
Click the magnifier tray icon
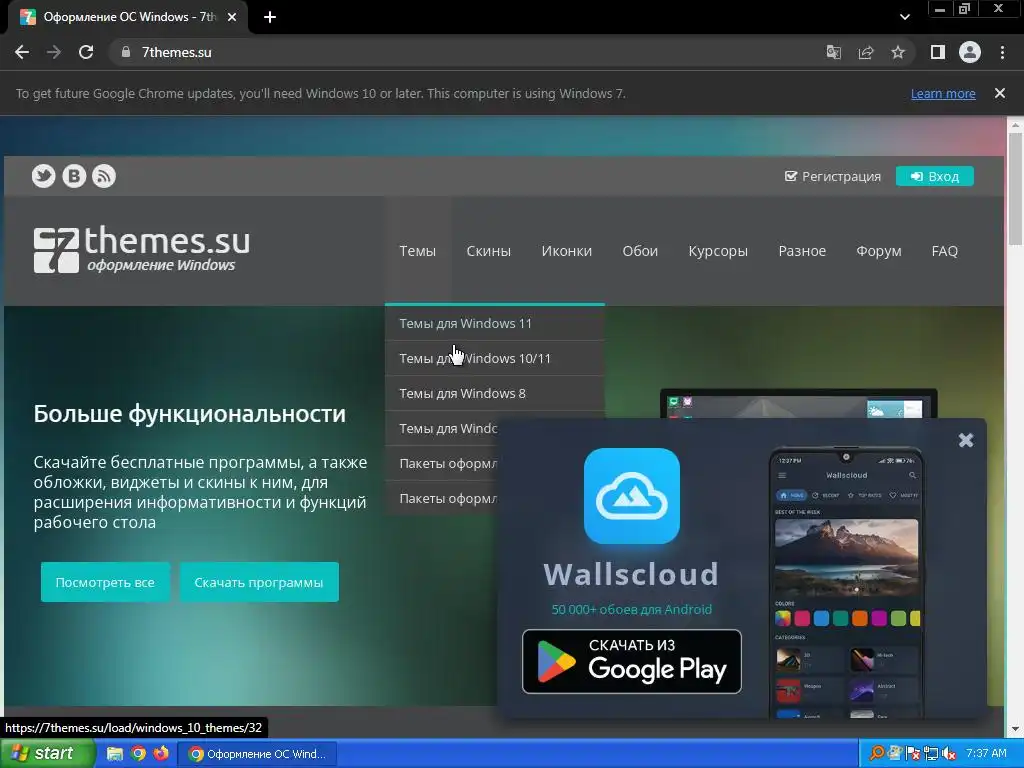tap(876, 754)
